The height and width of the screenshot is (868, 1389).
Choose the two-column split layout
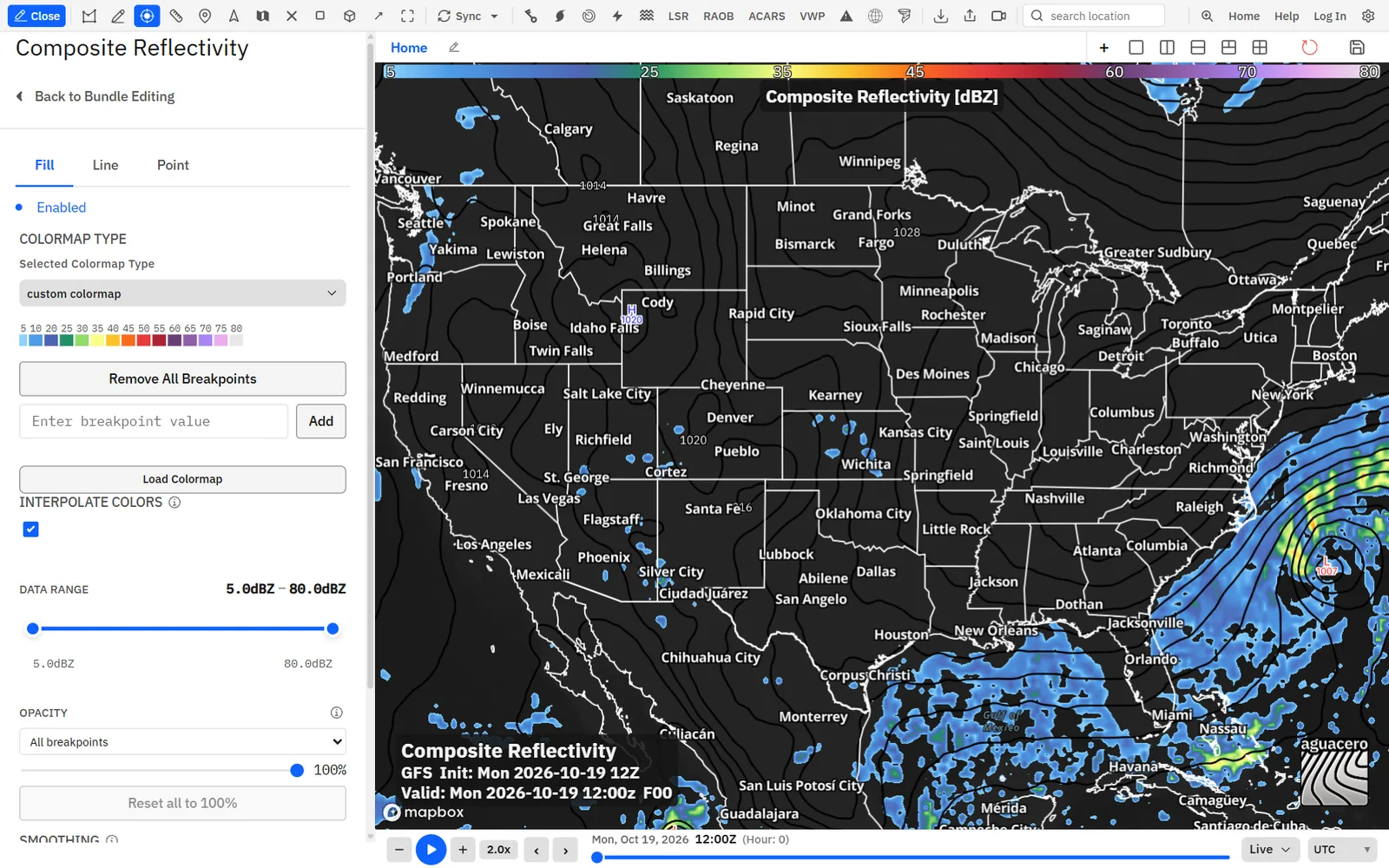click(1167, 48)
